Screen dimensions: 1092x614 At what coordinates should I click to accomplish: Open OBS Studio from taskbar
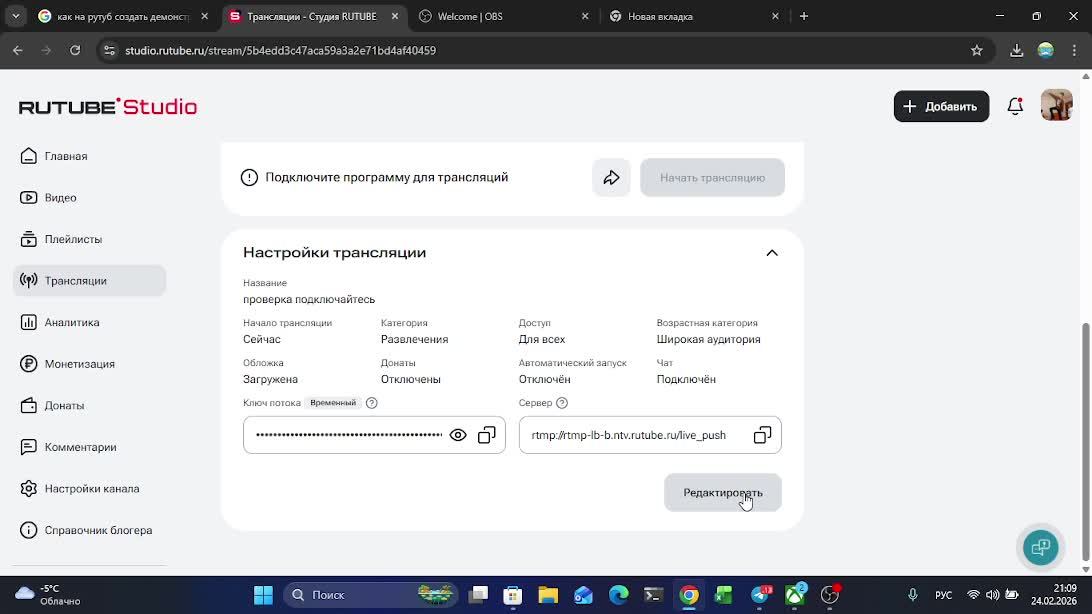point(829,595)
